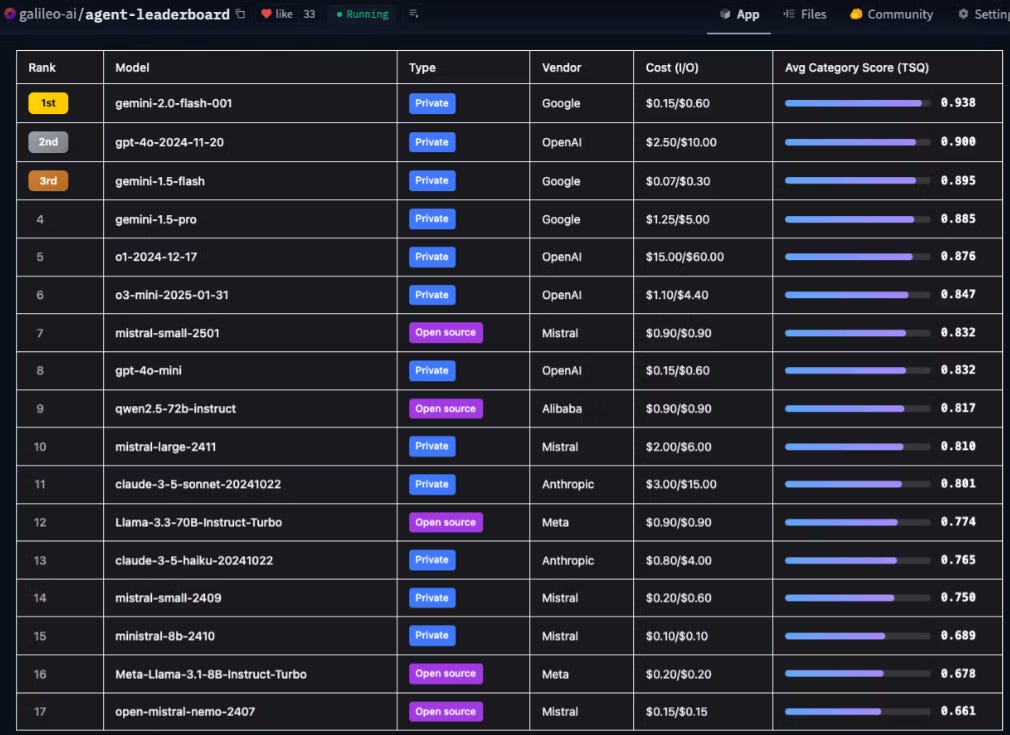The image size is (1010, 735).
Task: Sort by the Model column header
Action: point(132,68)
